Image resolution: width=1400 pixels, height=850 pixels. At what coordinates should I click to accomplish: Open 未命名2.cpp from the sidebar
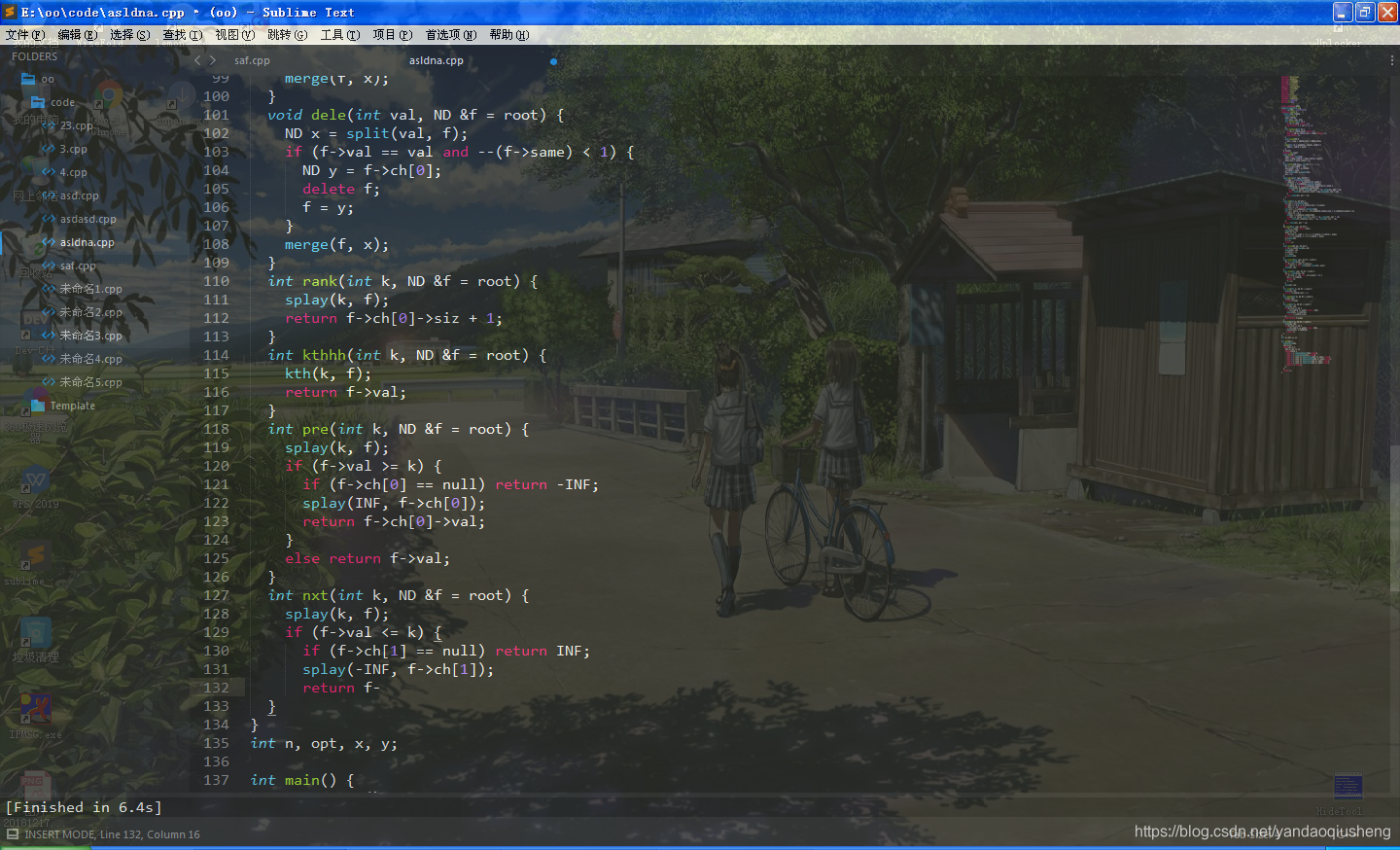coord(90,312)
